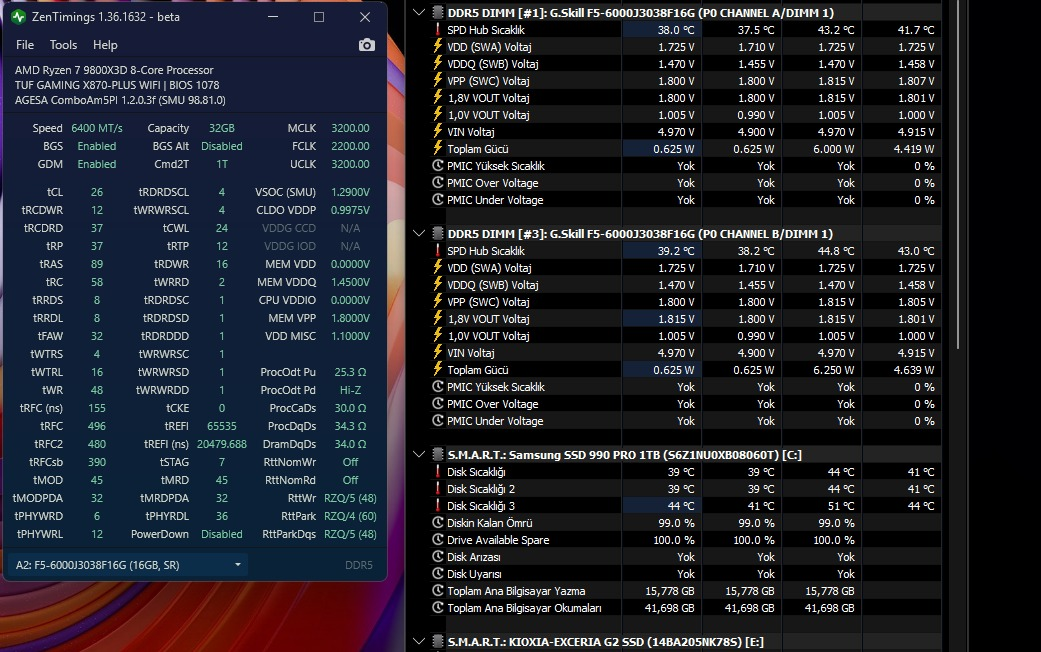This screenshot has width=1041, height=652.
Task: Click the ZenTimings app logo in the title bar
Action: (x=19, y=17)
